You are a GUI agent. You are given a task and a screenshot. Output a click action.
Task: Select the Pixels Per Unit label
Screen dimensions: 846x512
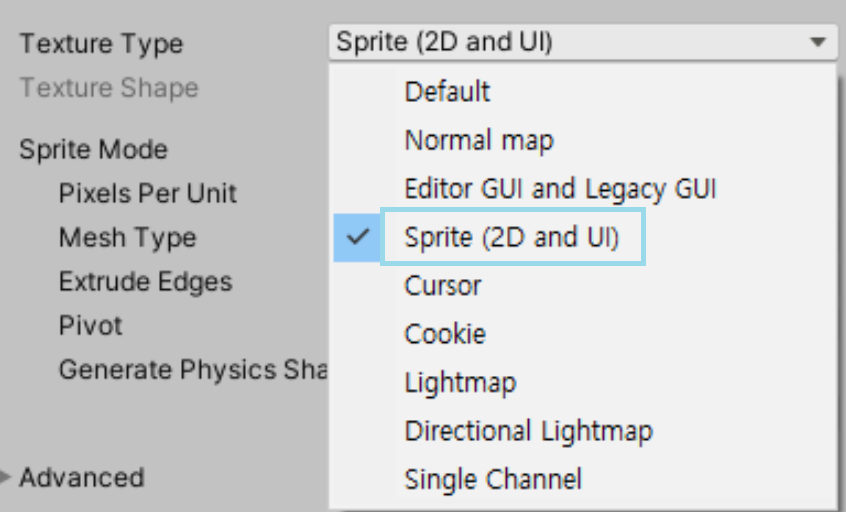tap(147, 194)
